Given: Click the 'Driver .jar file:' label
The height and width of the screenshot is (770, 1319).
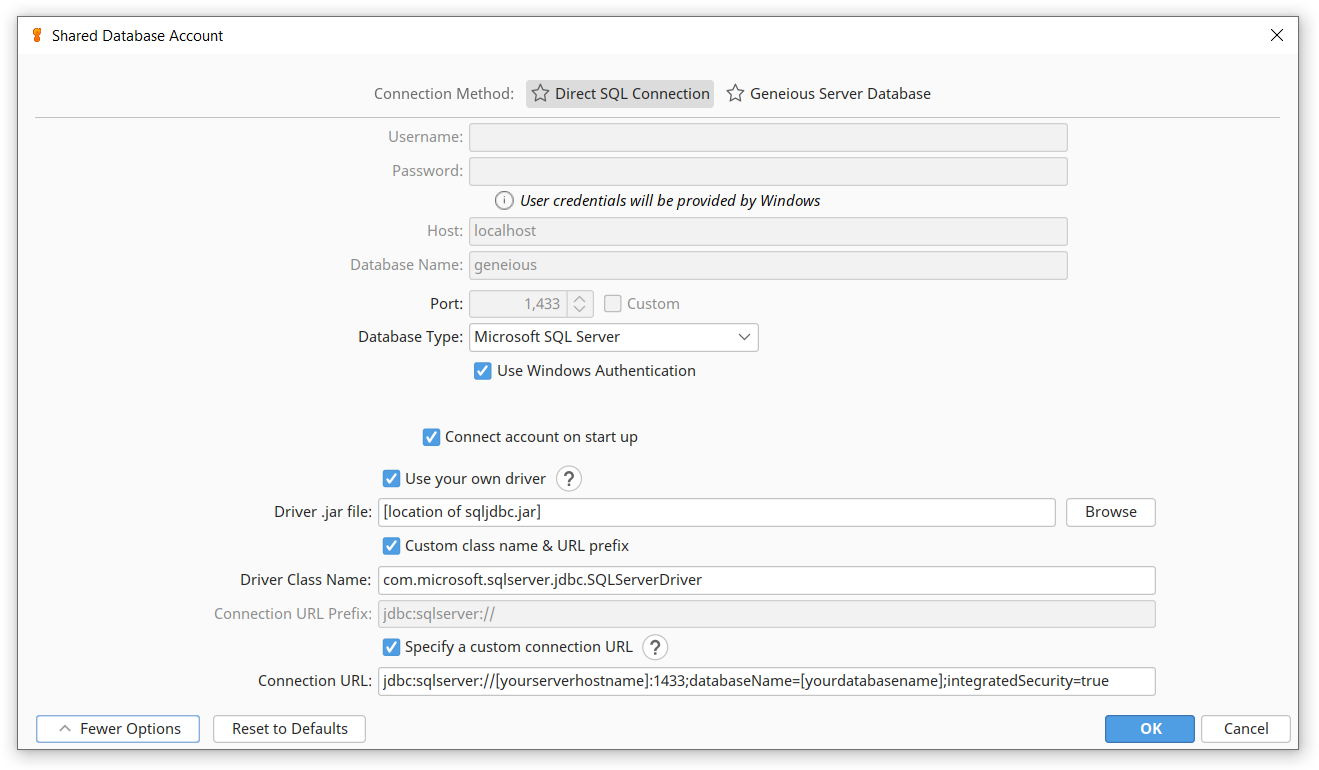Looking at the screenshot, I should click(x=323, y=512).
